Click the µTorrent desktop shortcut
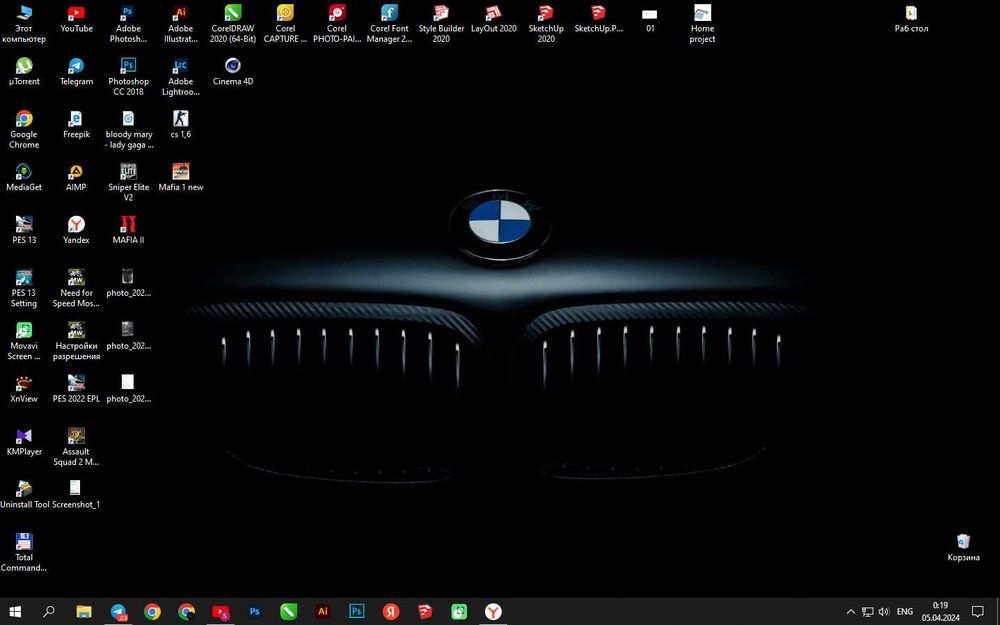 [24, 66]
